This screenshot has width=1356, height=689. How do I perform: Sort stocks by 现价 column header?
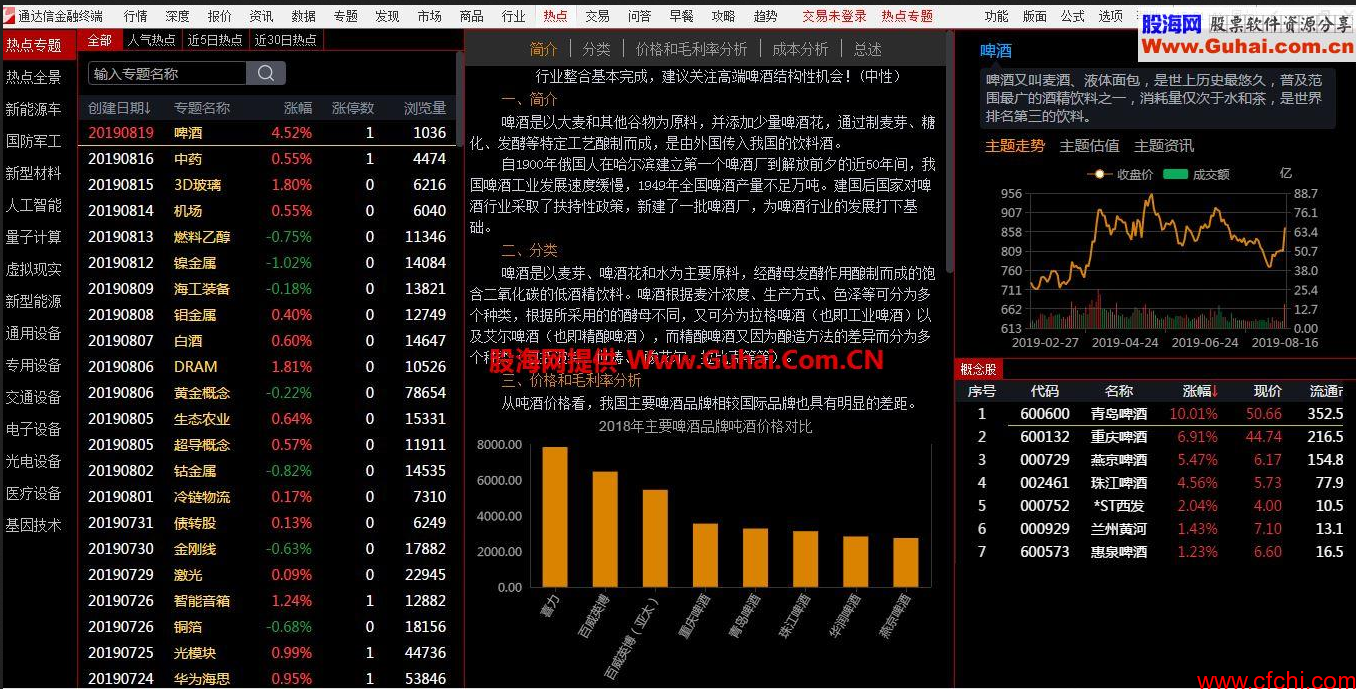coord(1267,391)
